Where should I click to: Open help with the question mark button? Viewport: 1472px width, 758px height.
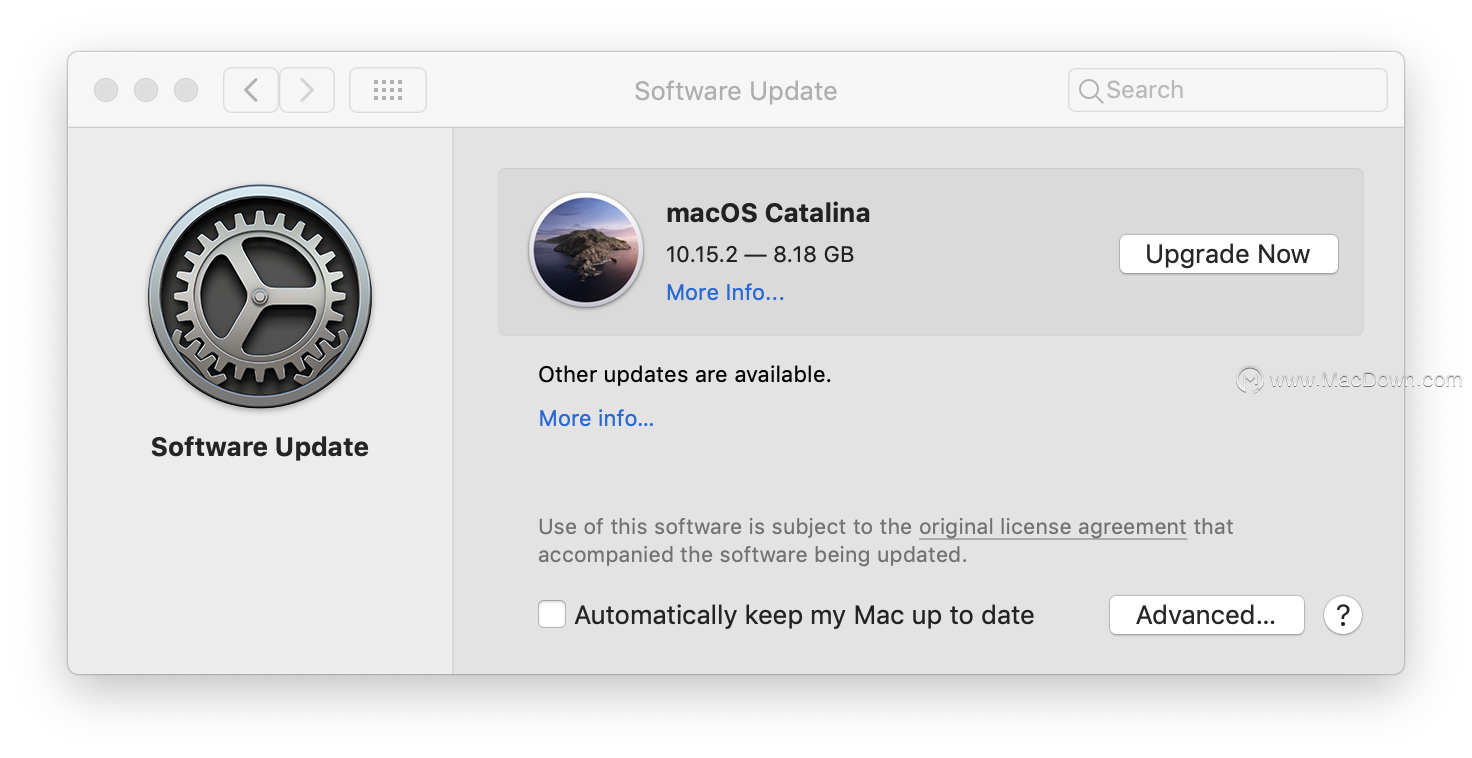(1343, 615)
